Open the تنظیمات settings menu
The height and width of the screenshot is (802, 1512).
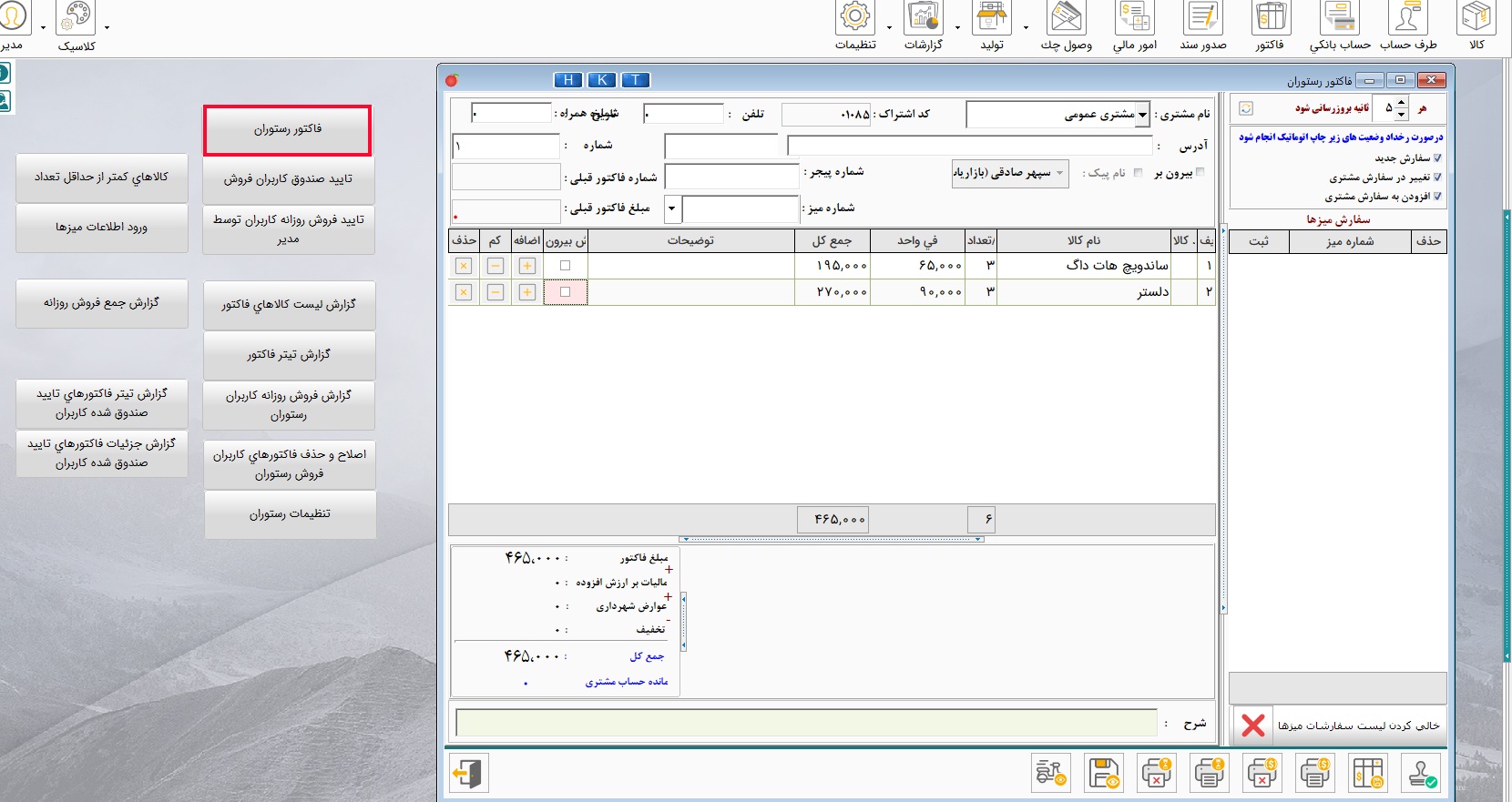click(x=855, y=25)
